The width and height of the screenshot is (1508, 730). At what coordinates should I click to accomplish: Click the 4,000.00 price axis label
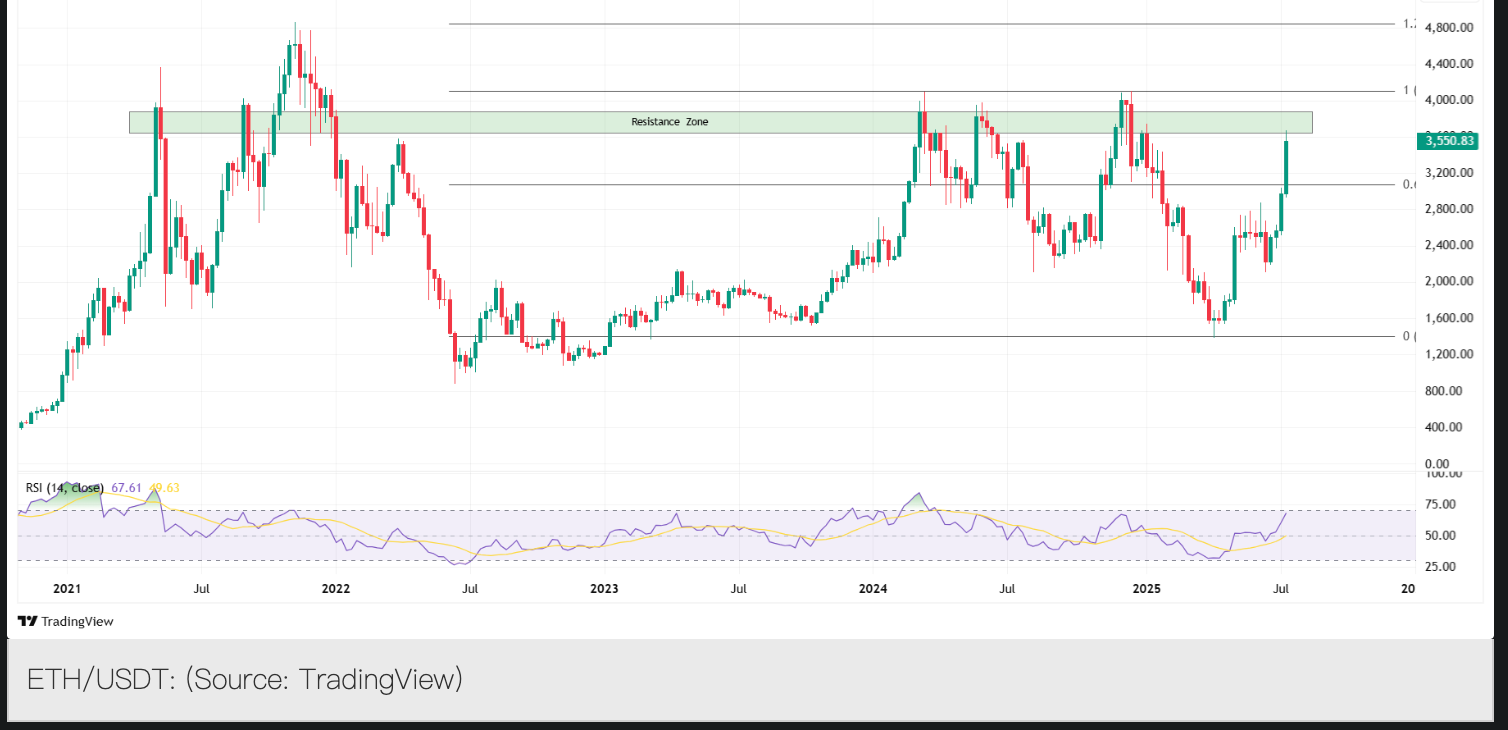(x=1450, y=100)
